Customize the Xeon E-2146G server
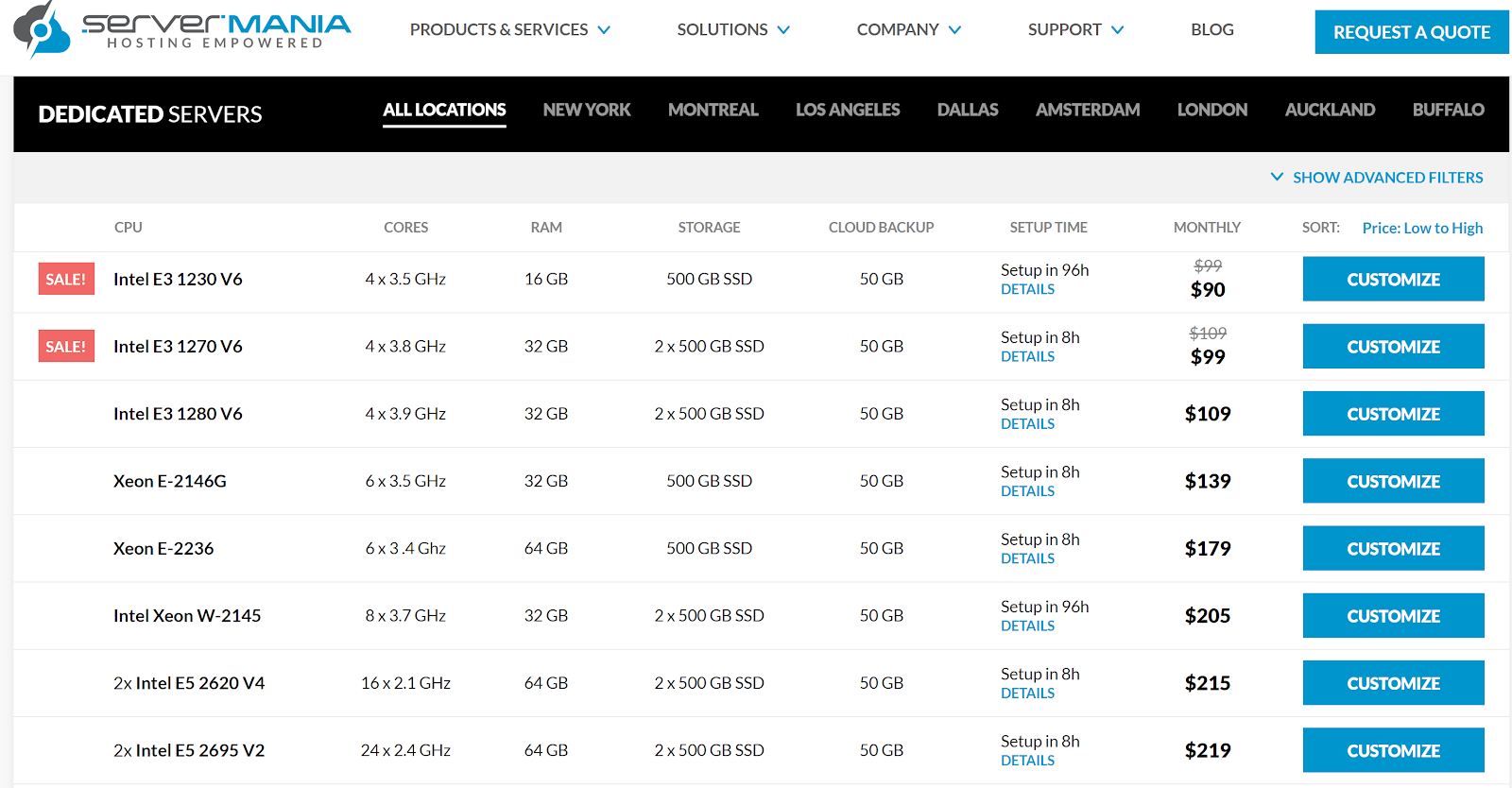Screen dimensions: 1512x788 tap(1393, 481)
